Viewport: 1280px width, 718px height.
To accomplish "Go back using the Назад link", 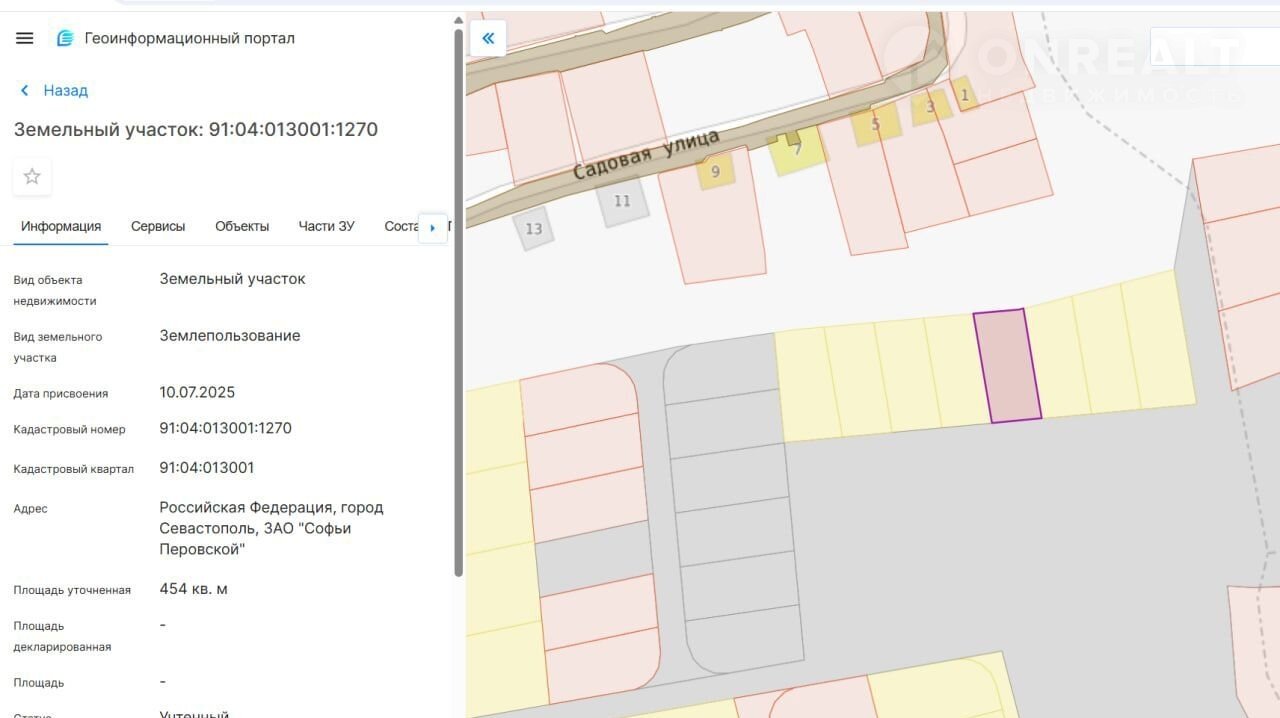I will 65,90.
